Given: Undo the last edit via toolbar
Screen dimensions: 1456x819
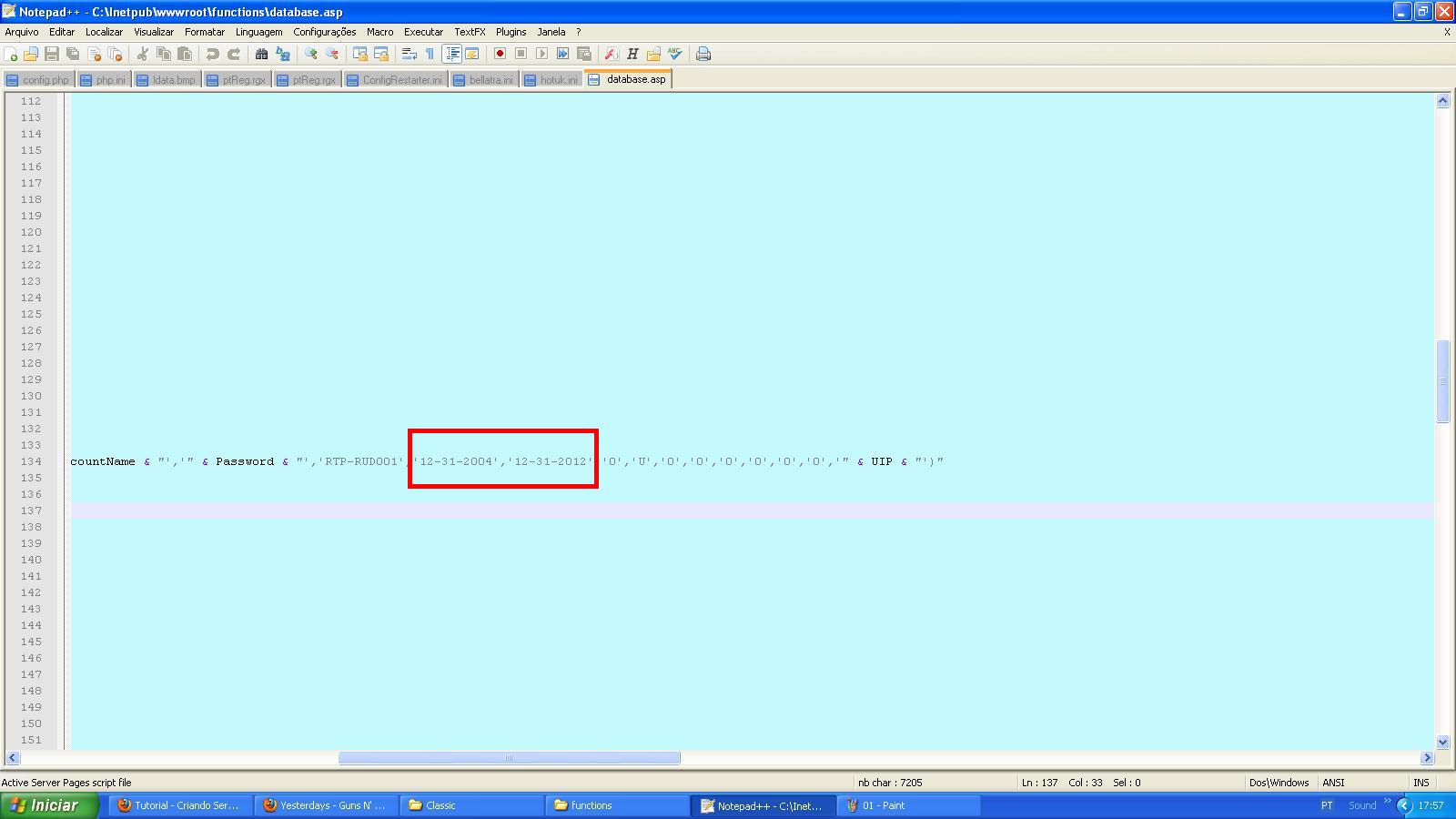Looking at the screenshot, I should 213,54.
